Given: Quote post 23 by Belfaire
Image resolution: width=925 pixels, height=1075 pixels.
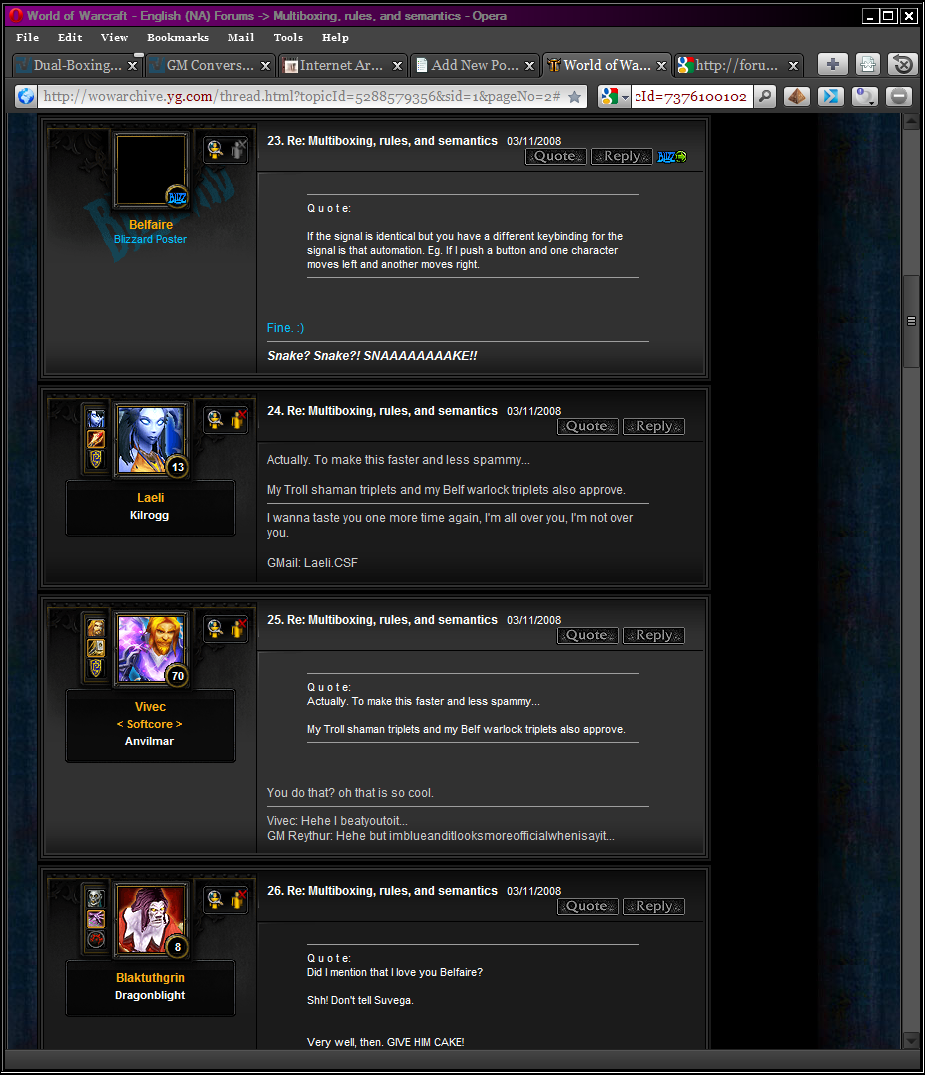Looking at the screenshot, I should (555, 156).
